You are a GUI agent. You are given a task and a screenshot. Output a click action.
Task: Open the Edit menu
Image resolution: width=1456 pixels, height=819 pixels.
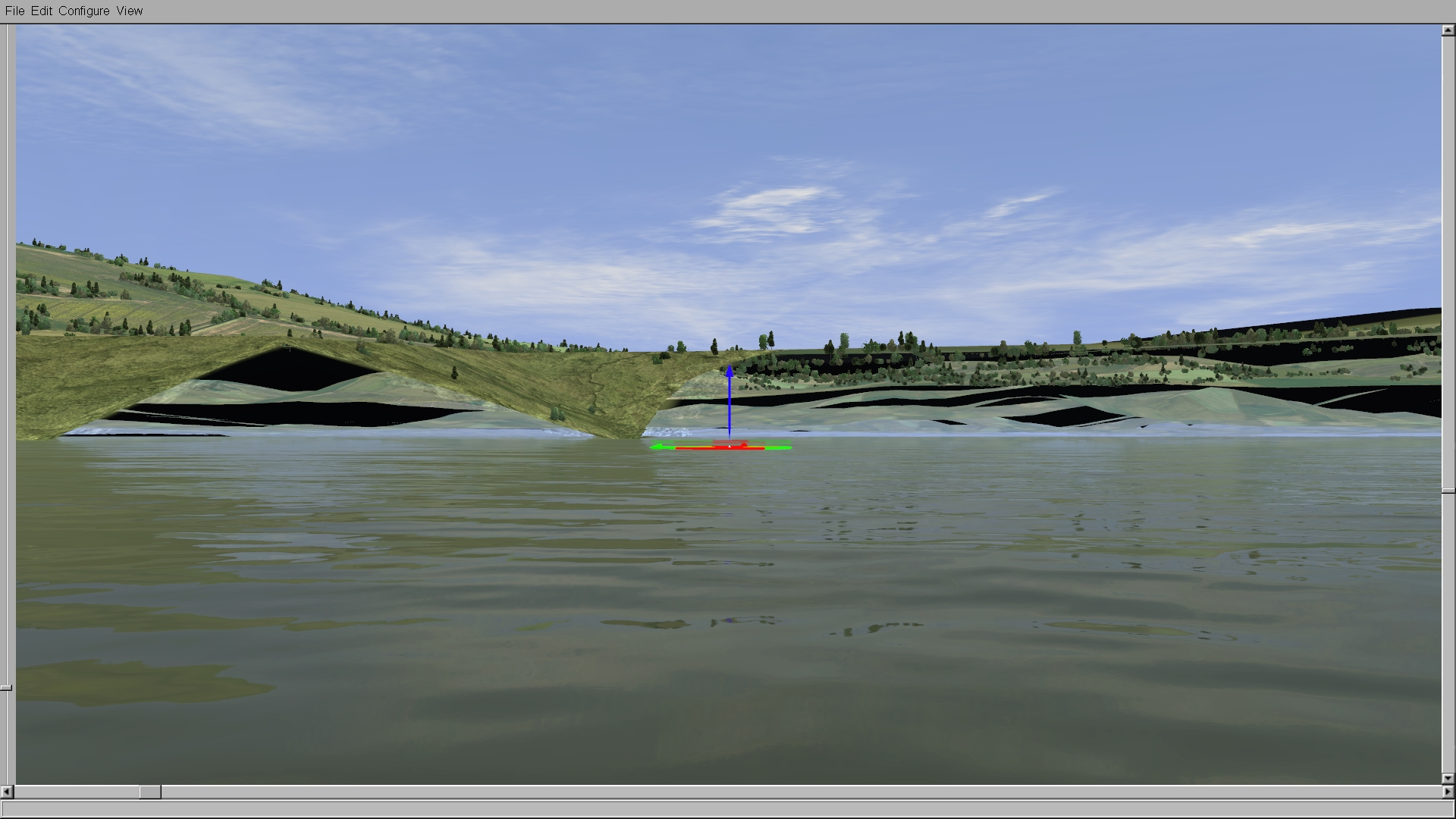pyautogui.click(x=42, y=11)
